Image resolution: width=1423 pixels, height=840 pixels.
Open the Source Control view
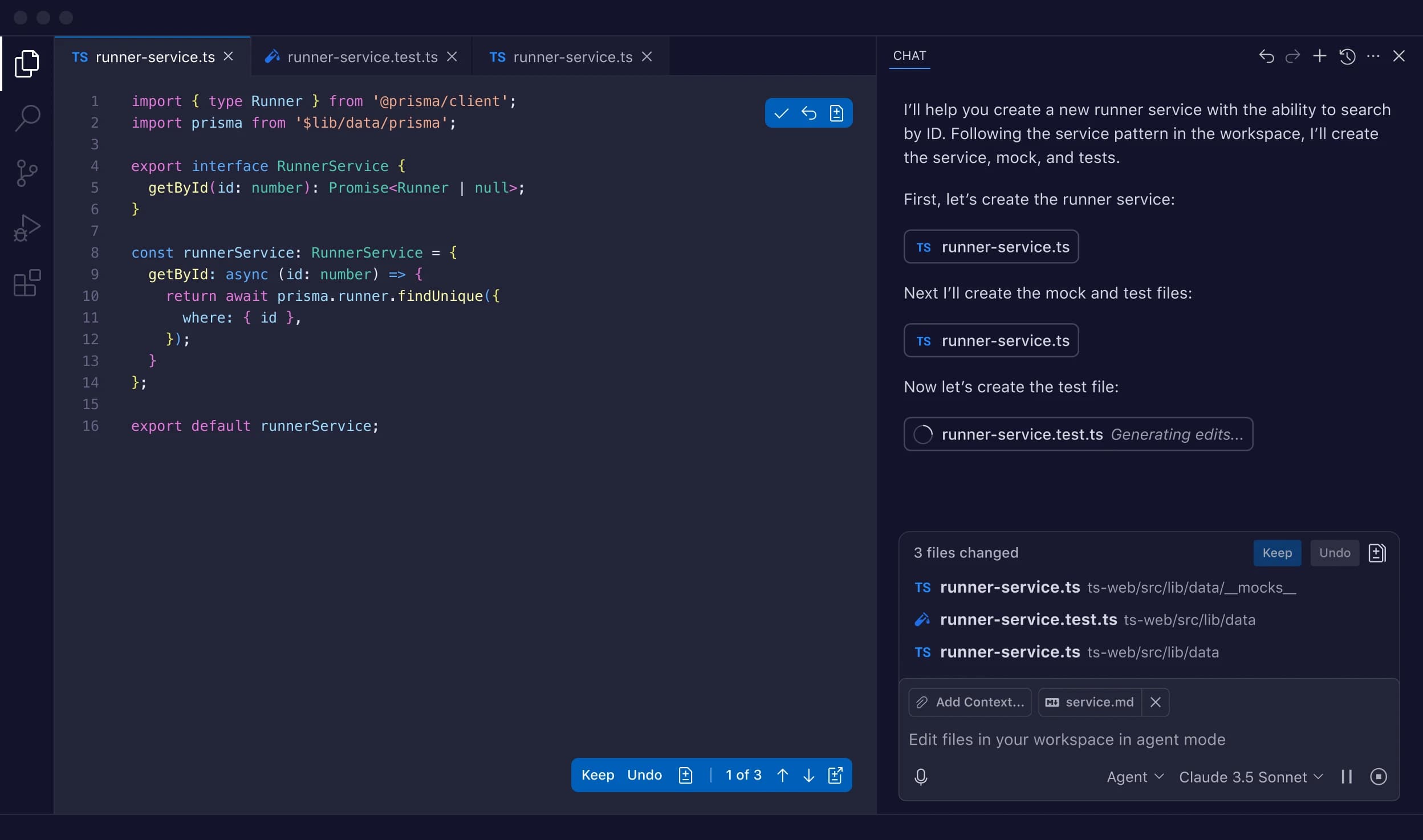click(x=27, y=172)
